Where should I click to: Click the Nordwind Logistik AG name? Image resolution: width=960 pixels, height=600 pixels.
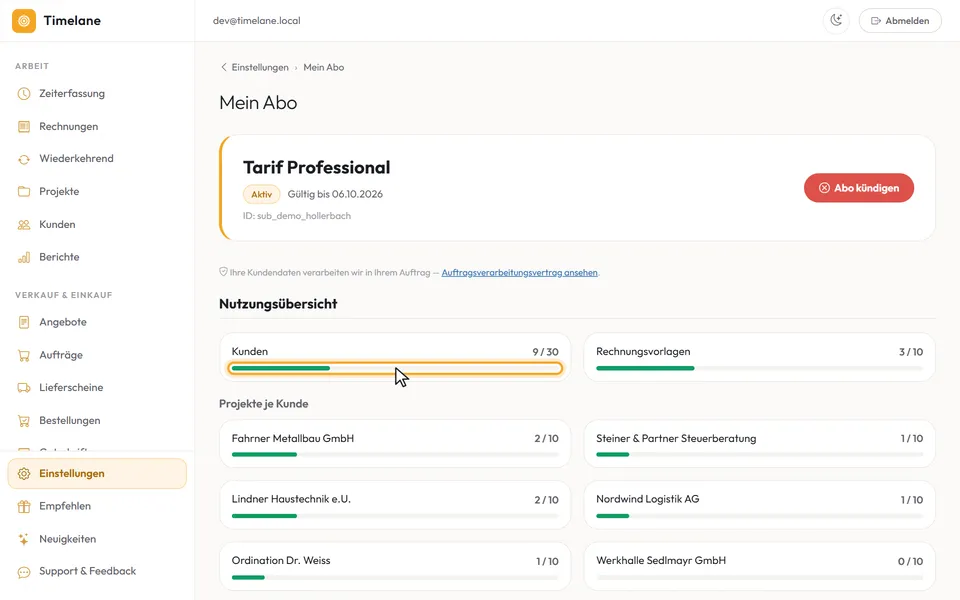pos(647,499)
